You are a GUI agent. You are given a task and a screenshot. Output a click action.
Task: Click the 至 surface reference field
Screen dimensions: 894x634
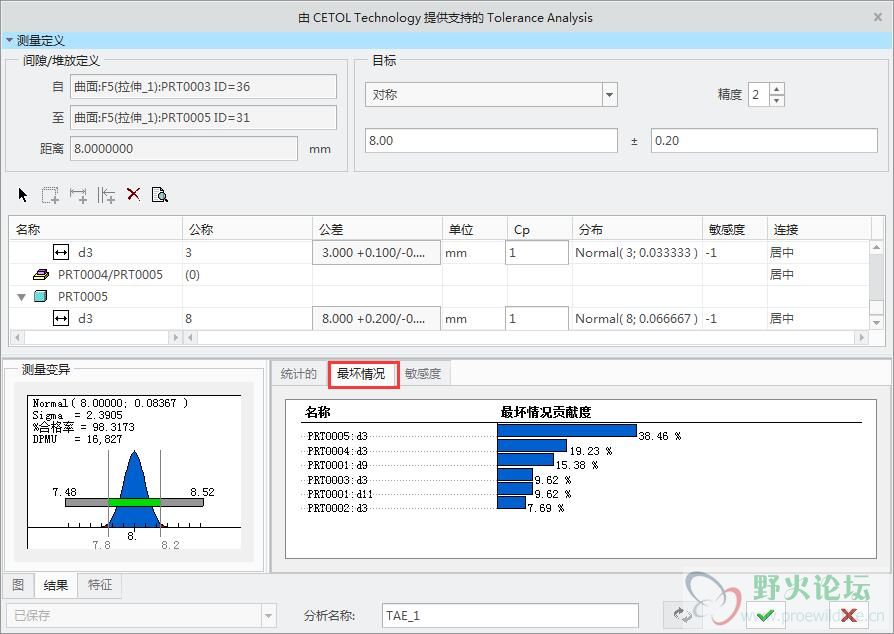pyautogui.click(x=203, y=117)
